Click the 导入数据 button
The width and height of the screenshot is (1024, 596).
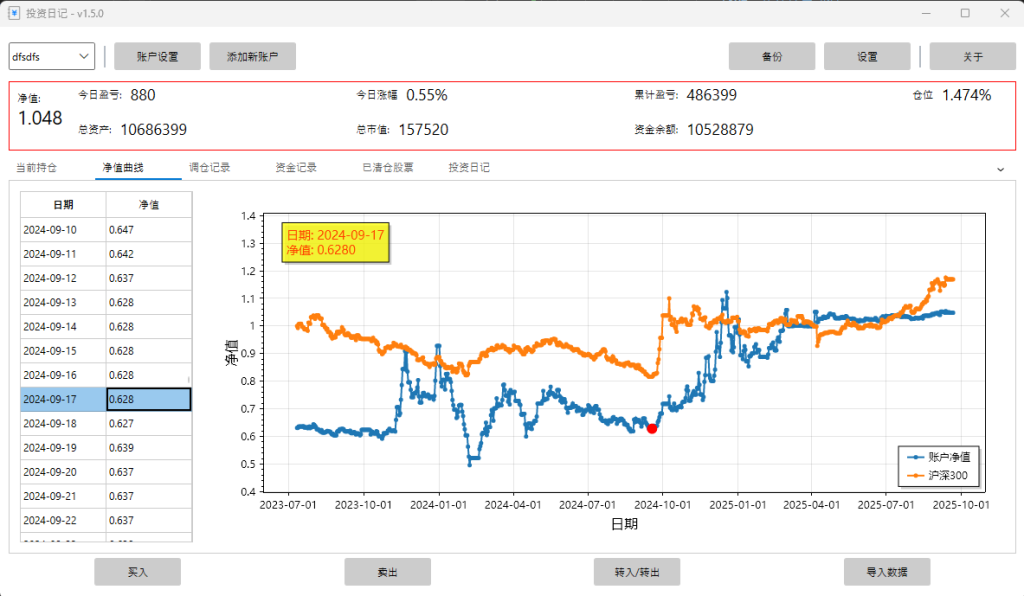coord(887,572)
